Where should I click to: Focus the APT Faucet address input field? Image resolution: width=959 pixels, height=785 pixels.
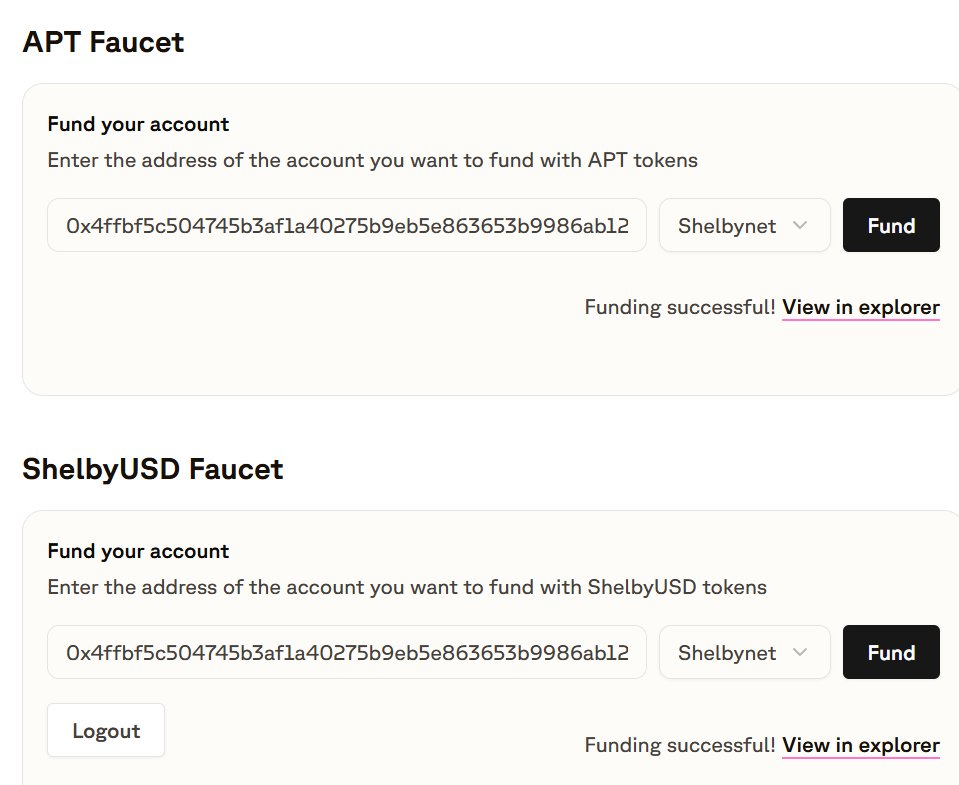pos(347,225)
